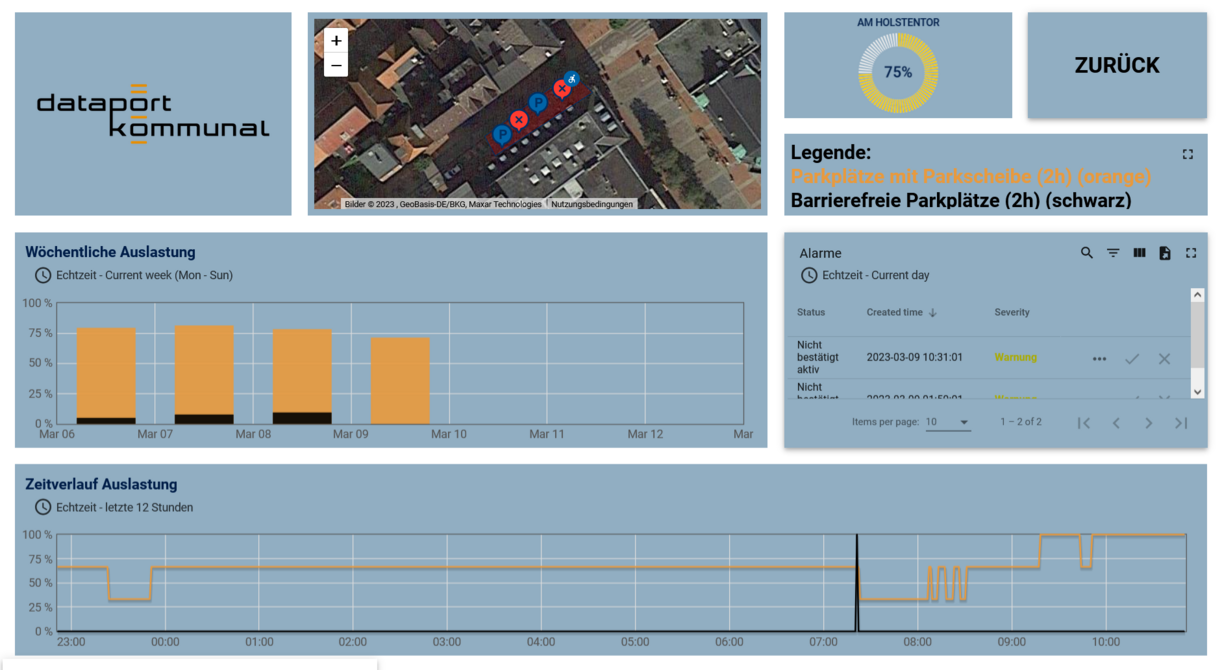Export the Alarme data
The image size is (1222, 670).
(1165, 253)
